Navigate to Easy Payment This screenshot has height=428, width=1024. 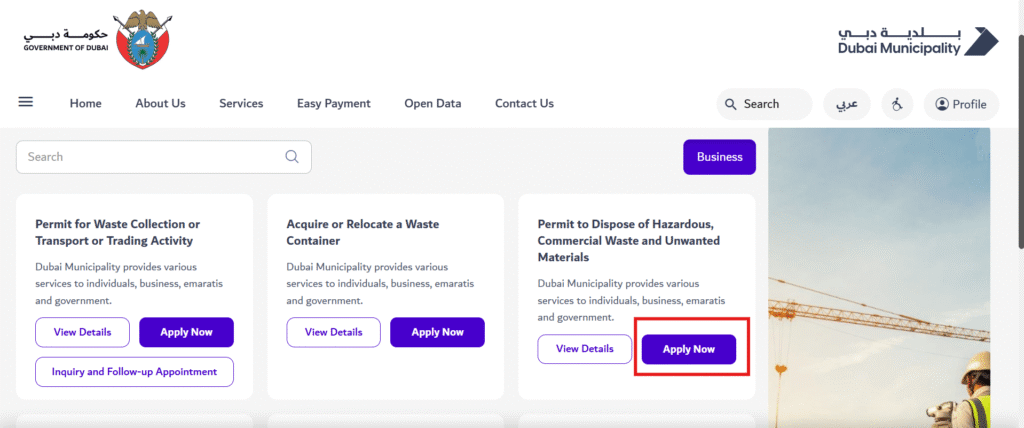point(334,103)
